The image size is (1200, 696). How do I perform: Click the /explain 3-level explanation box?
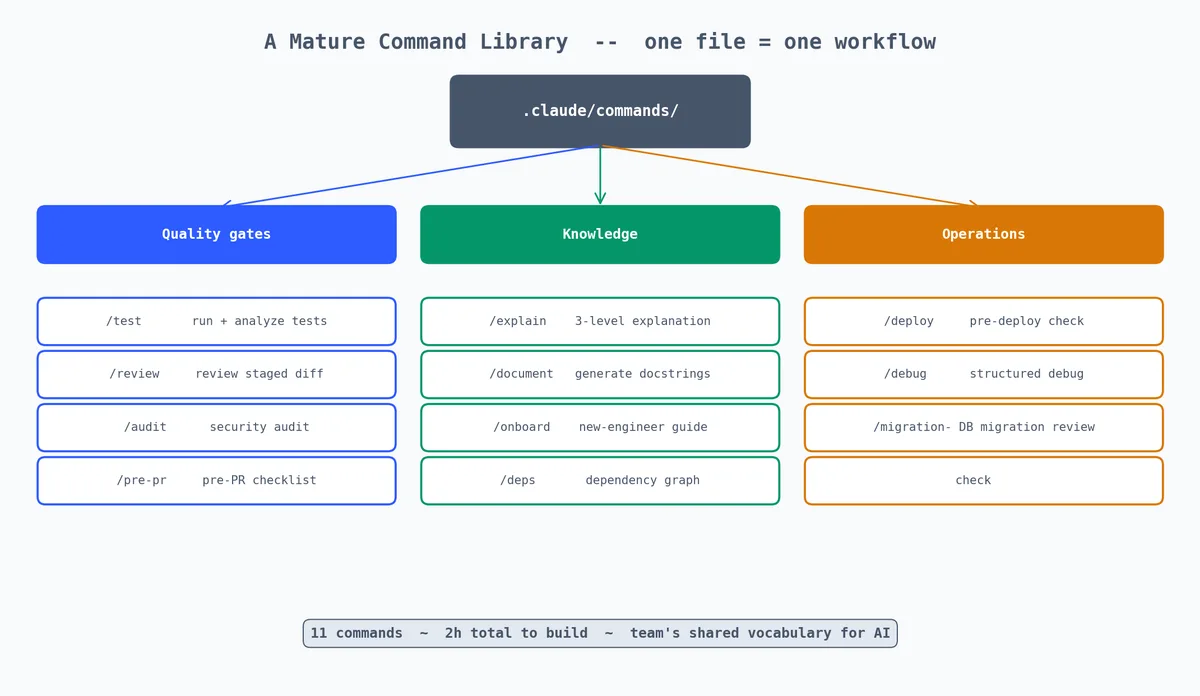(600, 321)
